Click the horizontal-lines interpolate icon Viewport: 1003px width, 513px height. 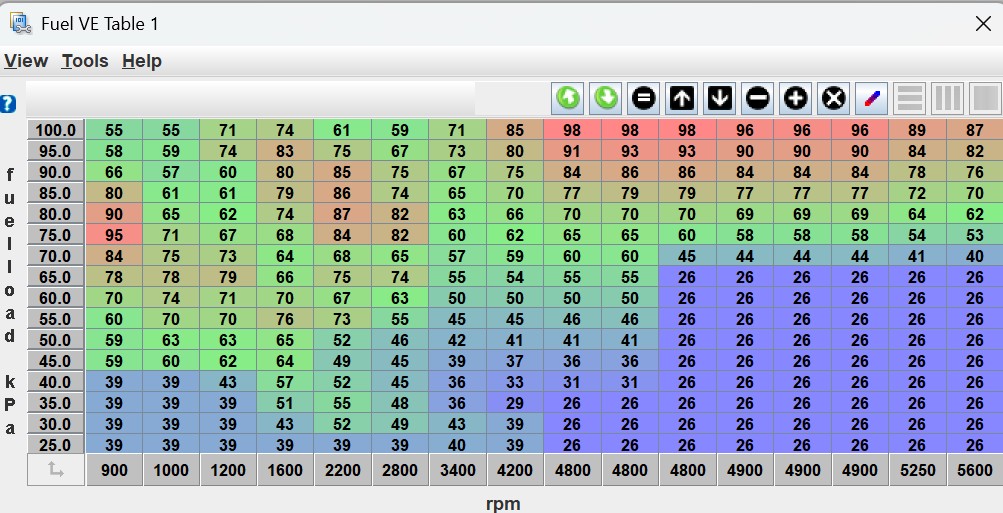[910, 99]
